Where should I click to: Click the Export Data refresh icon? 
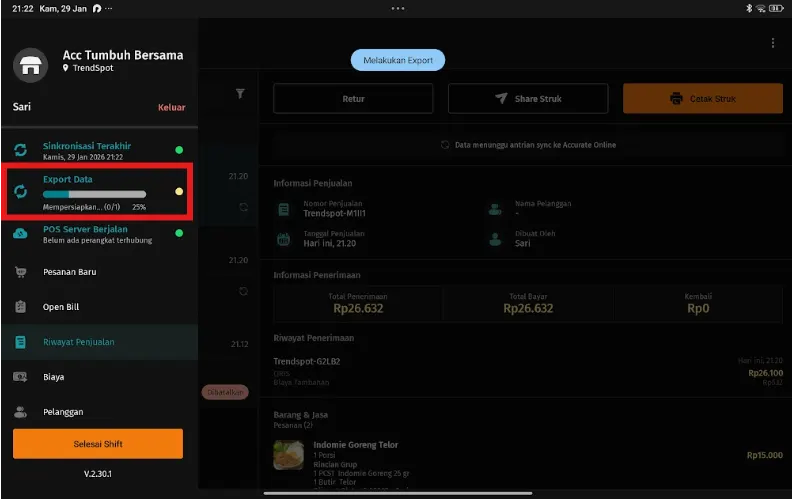pyautogui.click(x=20, y=192)
